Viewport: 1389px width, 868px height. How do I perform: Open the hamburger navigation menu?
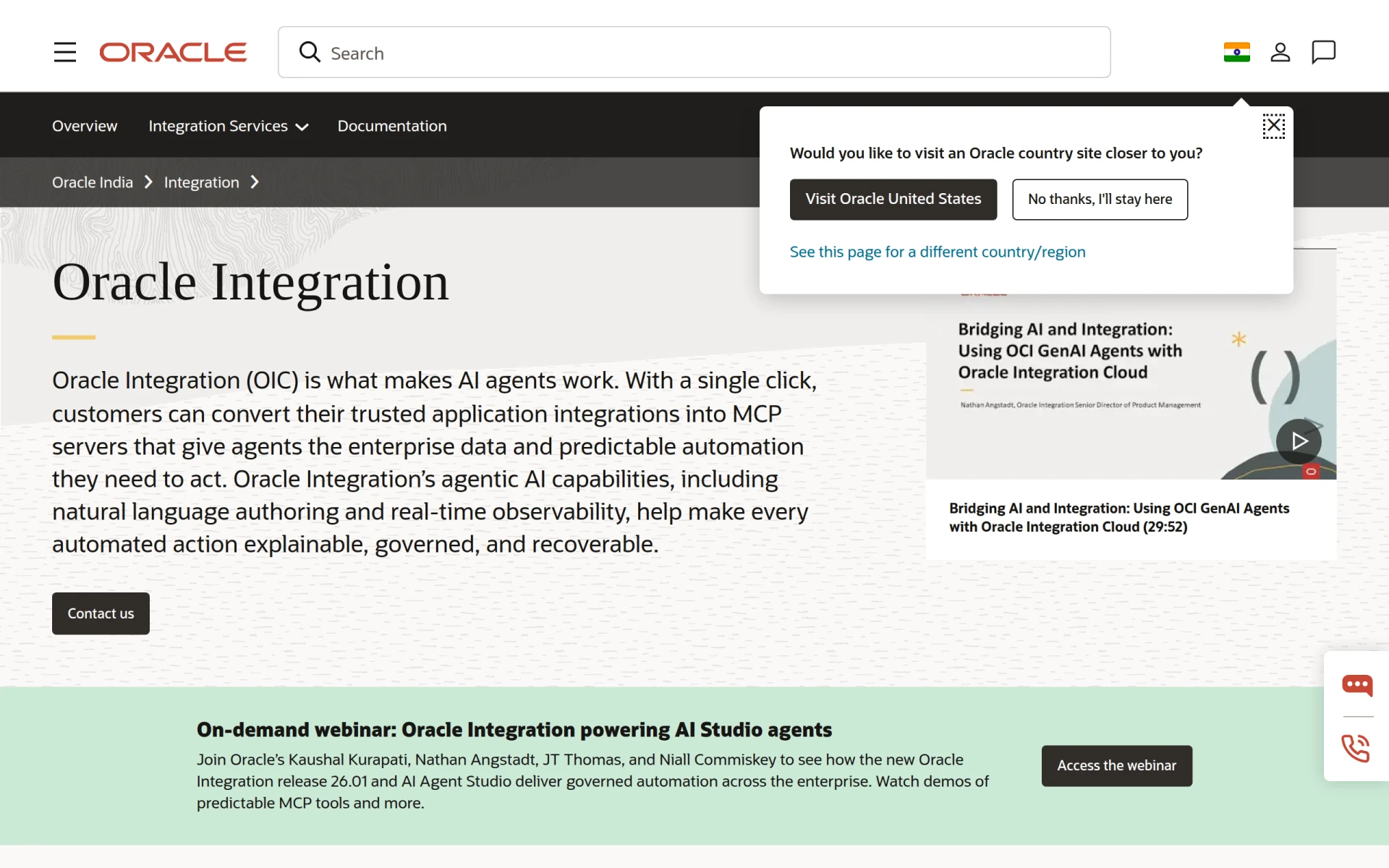tap(65, 52)
